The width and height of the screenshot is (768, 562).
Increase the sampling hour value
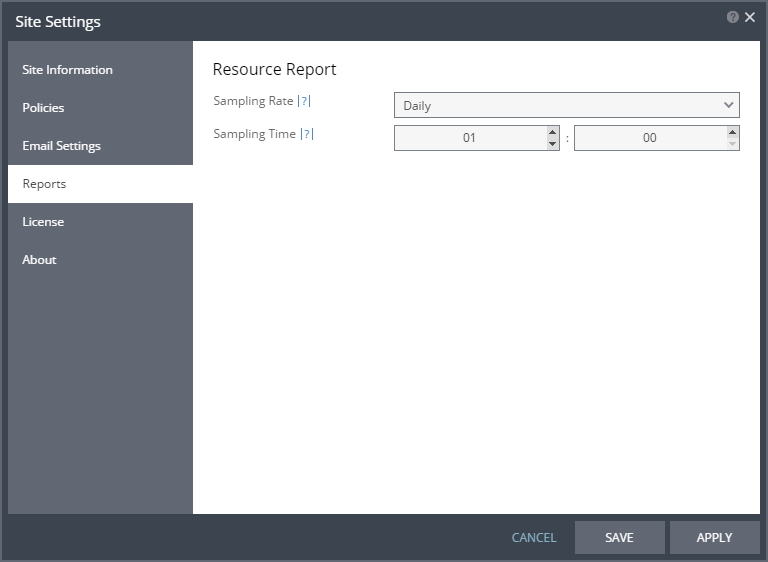[552, 132]
